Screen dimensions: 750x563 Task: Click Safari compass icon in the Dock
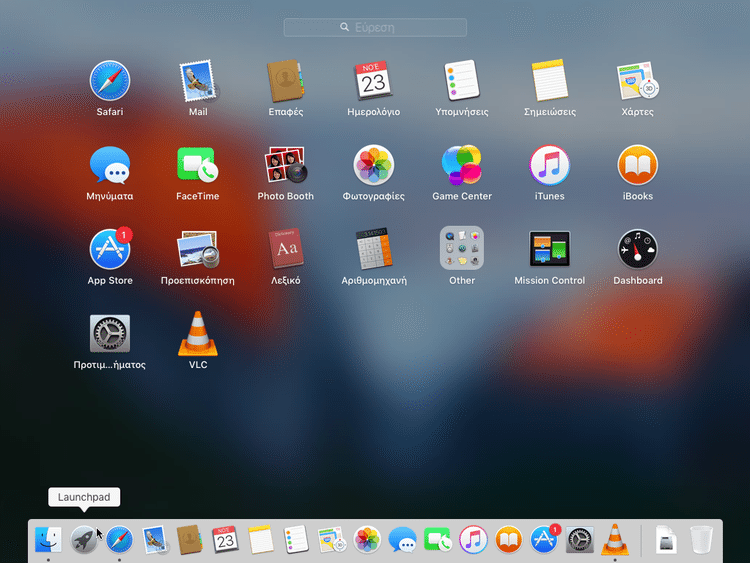pyautogui.click(x=119, y=539)
